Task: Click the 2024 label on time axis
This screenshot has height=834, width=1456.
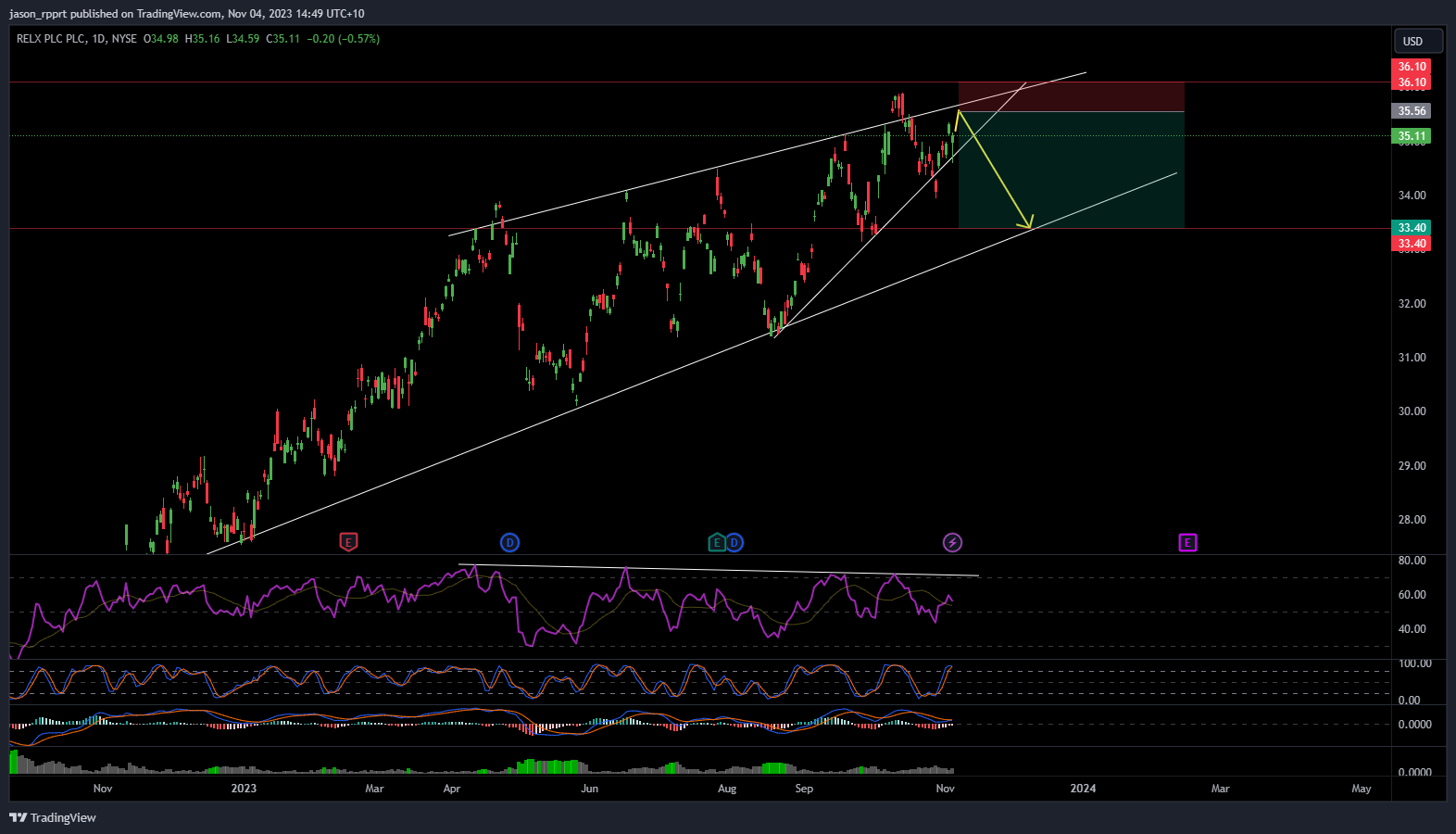Action: click(x=1083, y=789)
